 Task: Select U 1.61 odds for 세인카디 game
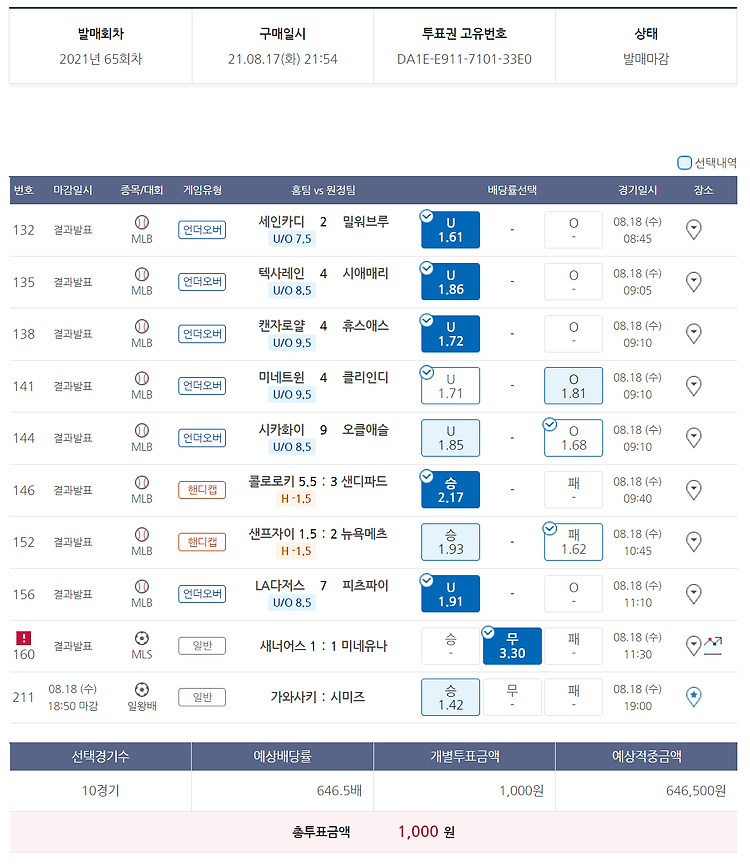450,230
